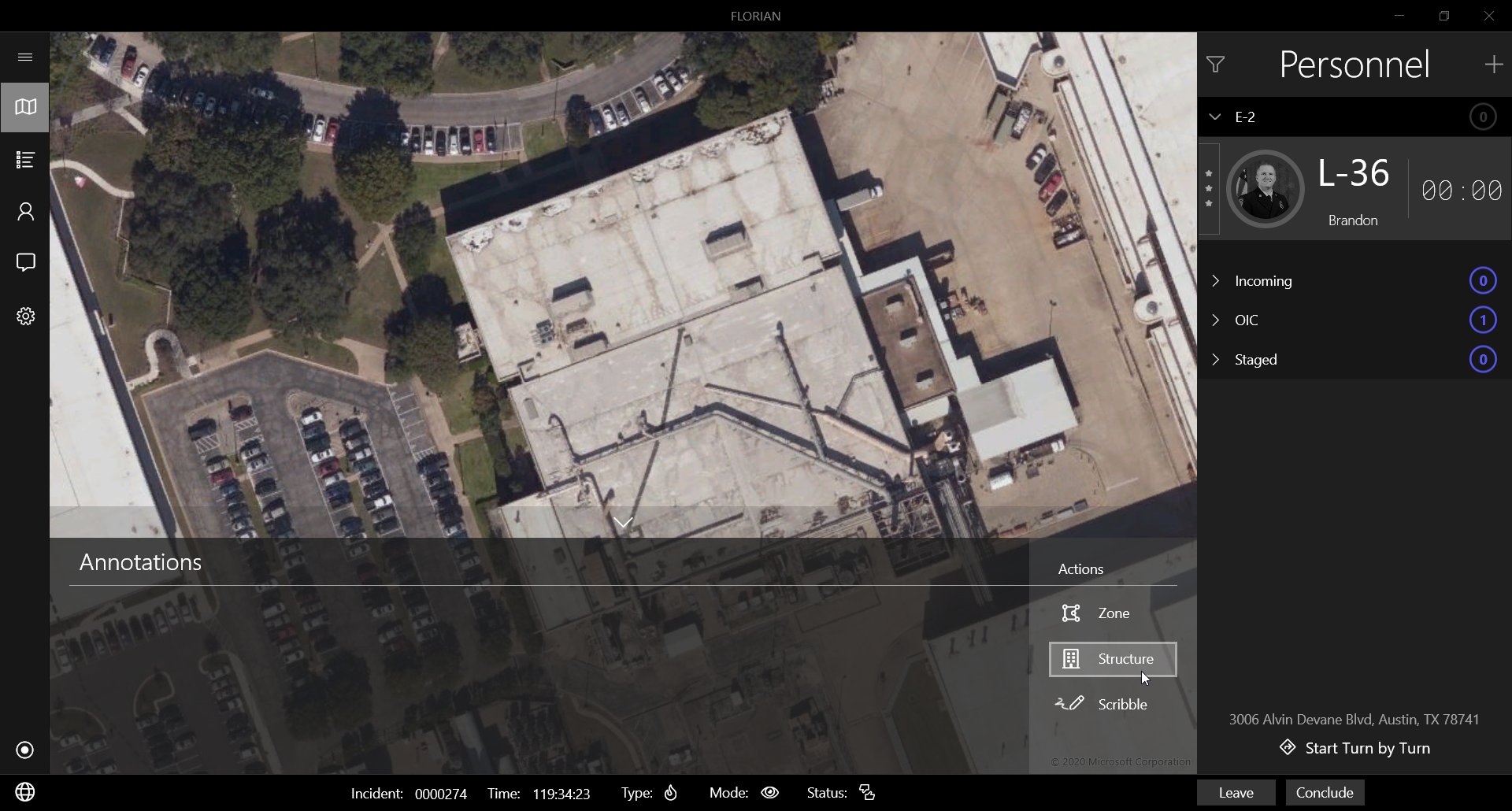Click the Conclude incident button
The image size is (1512, 811).
(x=1325, y=793)
